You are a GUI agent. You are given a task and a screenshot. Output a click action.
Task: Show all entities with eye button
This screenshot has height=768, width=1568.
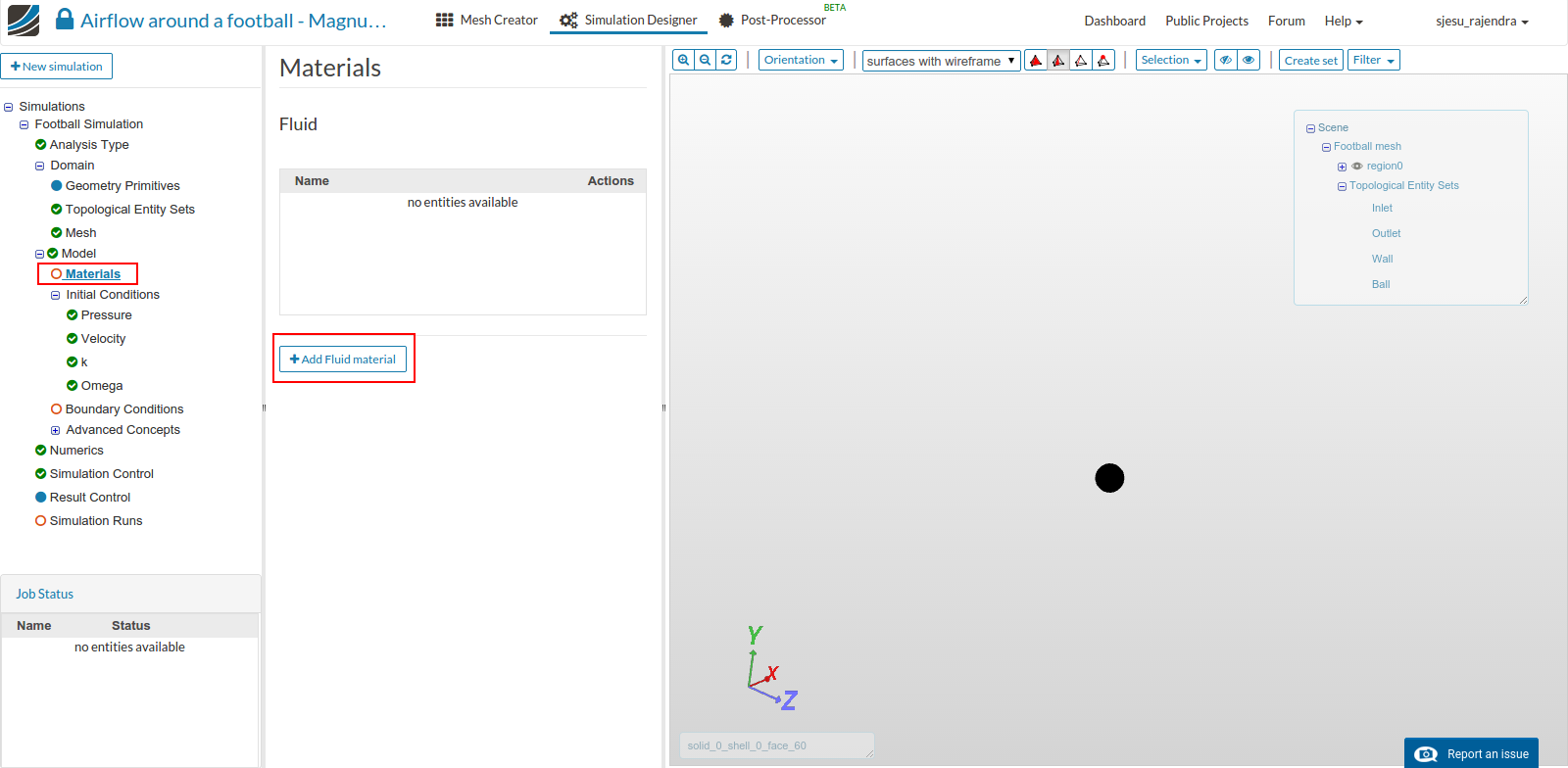[1249, 60]
